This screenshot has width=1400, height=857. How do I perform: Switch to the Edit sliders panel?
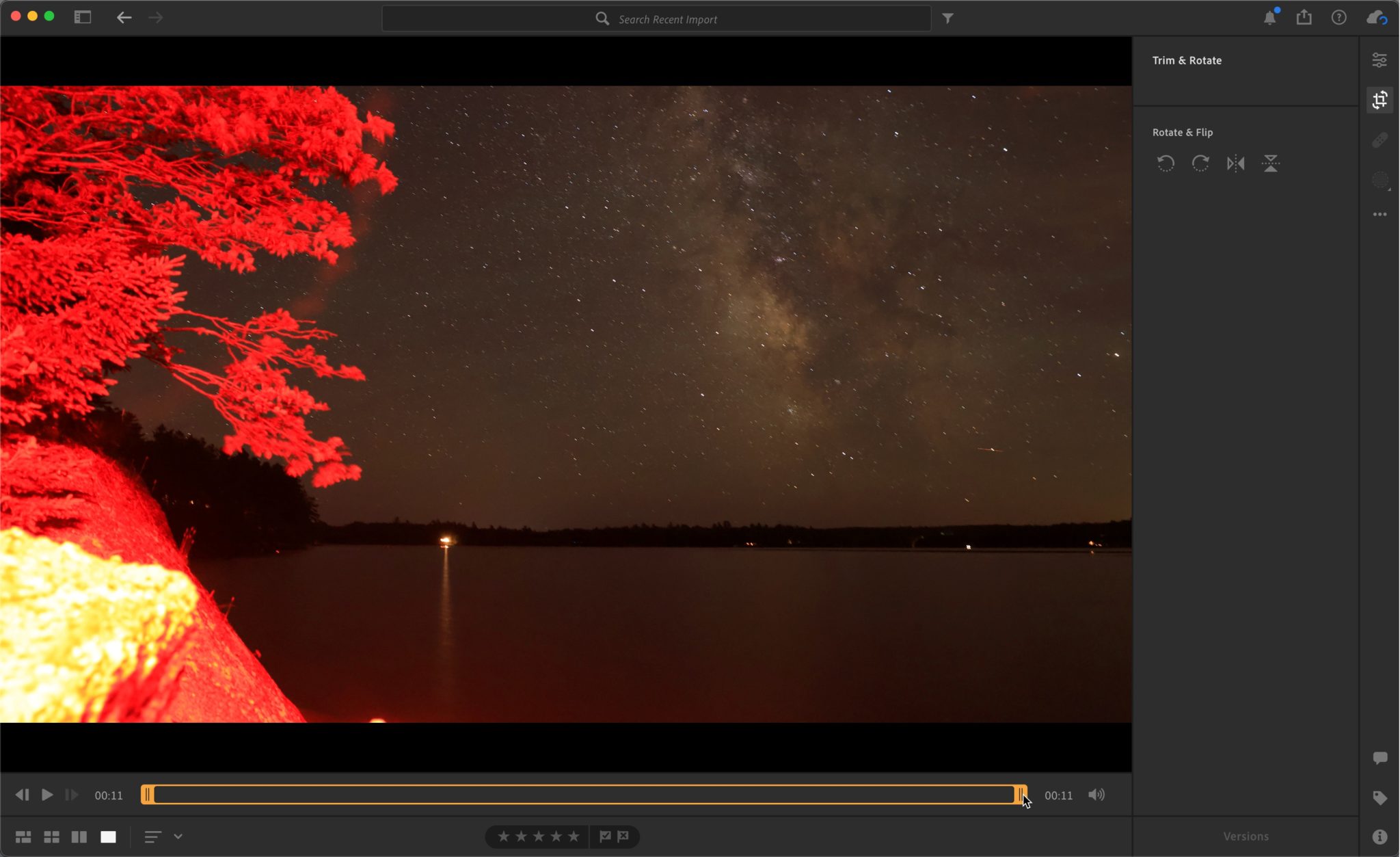[x=1381, y=60]
